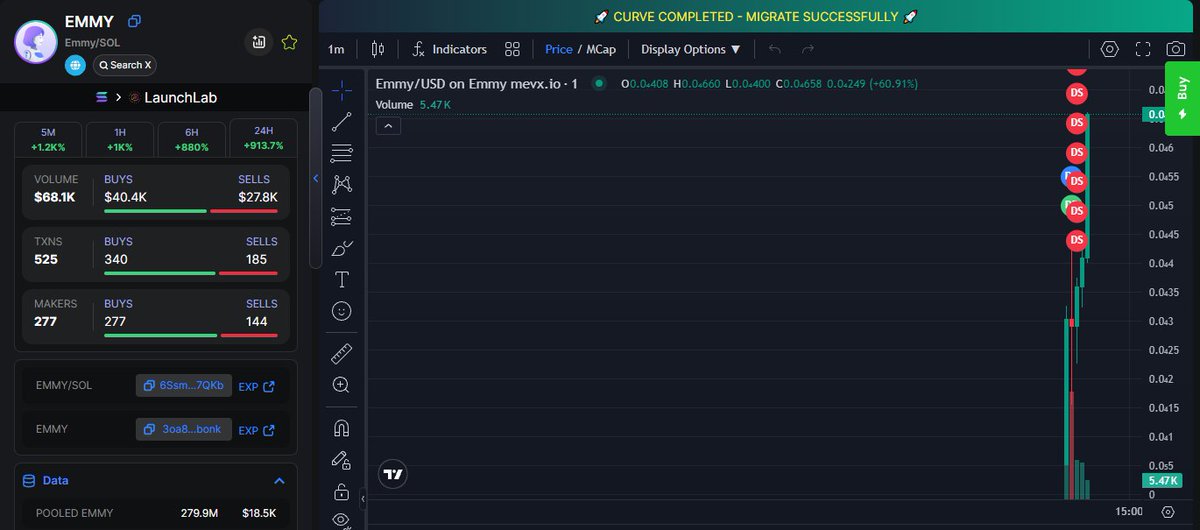Image resolution: width=1200 pixels, height=530 pixels.
Task: Open the Display Options dropdown
Action: pyautogui.click(x=691, y=49)
